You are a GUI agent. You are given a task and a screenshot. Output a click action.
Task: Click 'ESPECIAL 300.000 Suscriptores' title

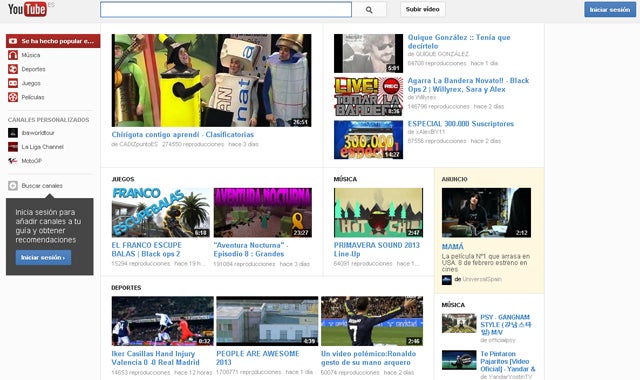[x=461, y=124]
